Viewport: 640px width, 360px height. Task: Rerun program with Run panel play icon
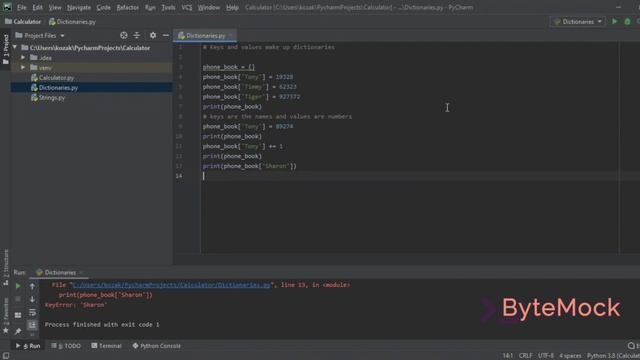[x=18, y=286]
